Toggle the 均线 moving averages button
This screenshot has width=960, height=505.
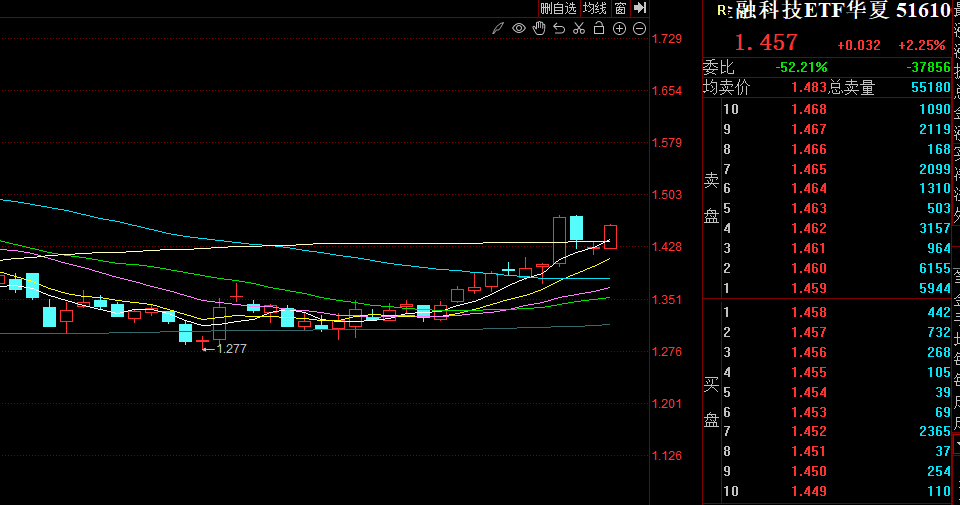click(x=595, y=8)
